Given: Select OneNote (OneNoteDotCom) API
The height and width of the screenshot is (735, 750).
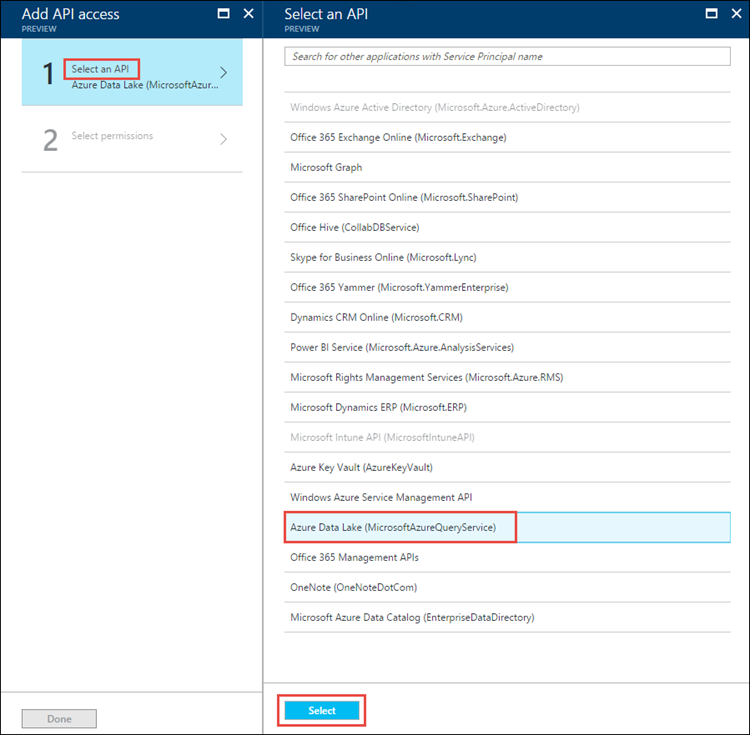Looking at the screenshot, I should coord(507,588).
